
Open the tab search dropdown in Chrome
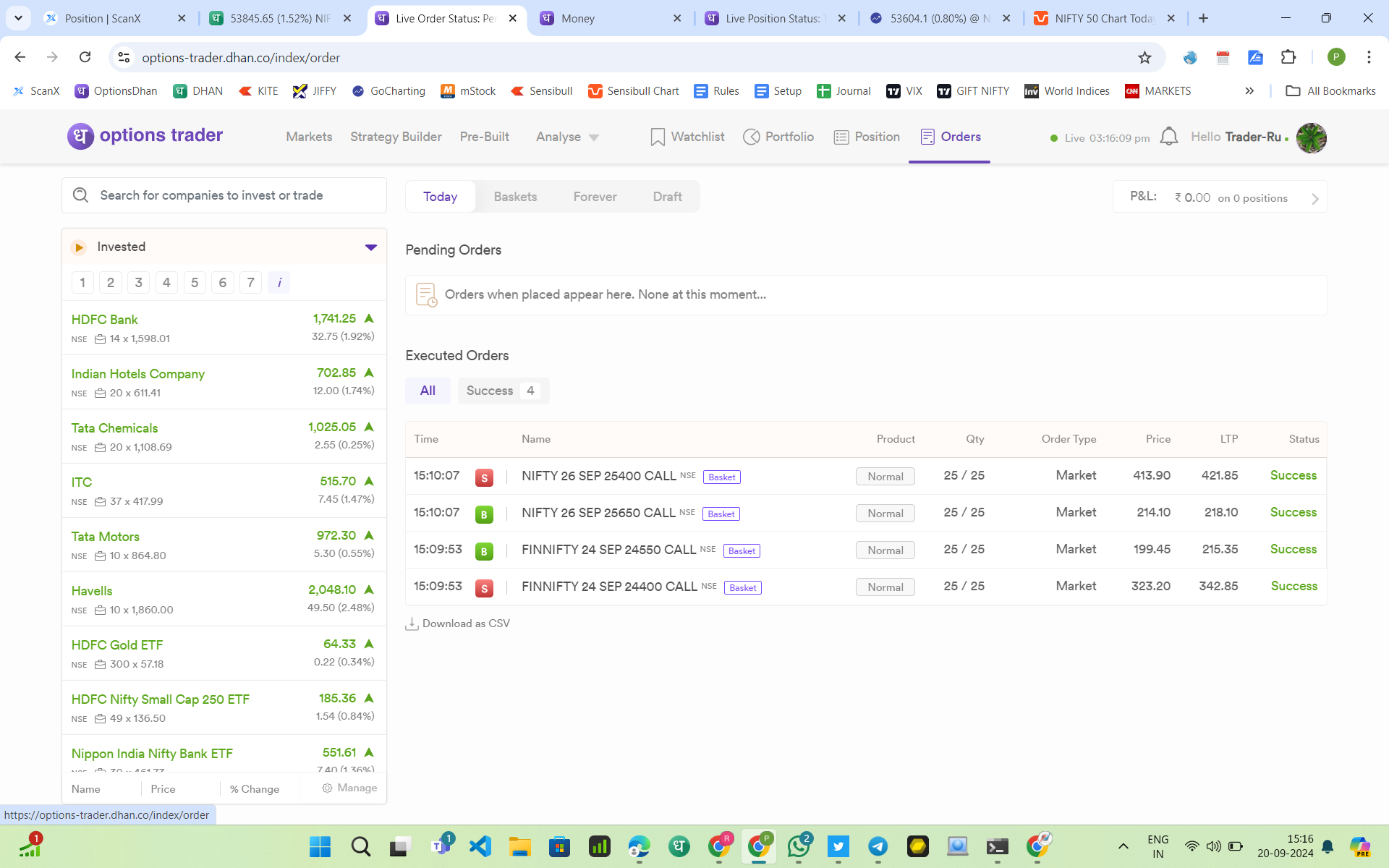pyautogui.click(x=18, y=18)
